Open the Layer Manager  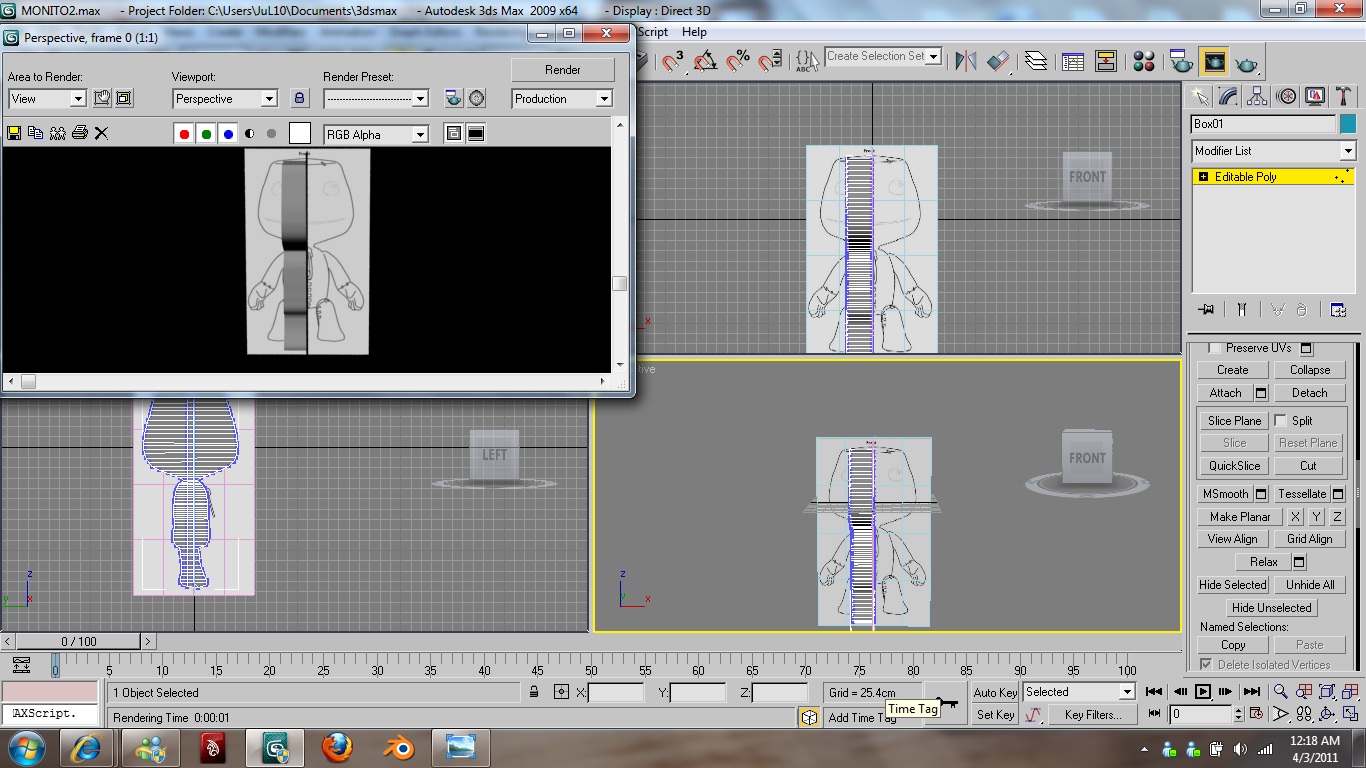click(x=1037, y=62)
